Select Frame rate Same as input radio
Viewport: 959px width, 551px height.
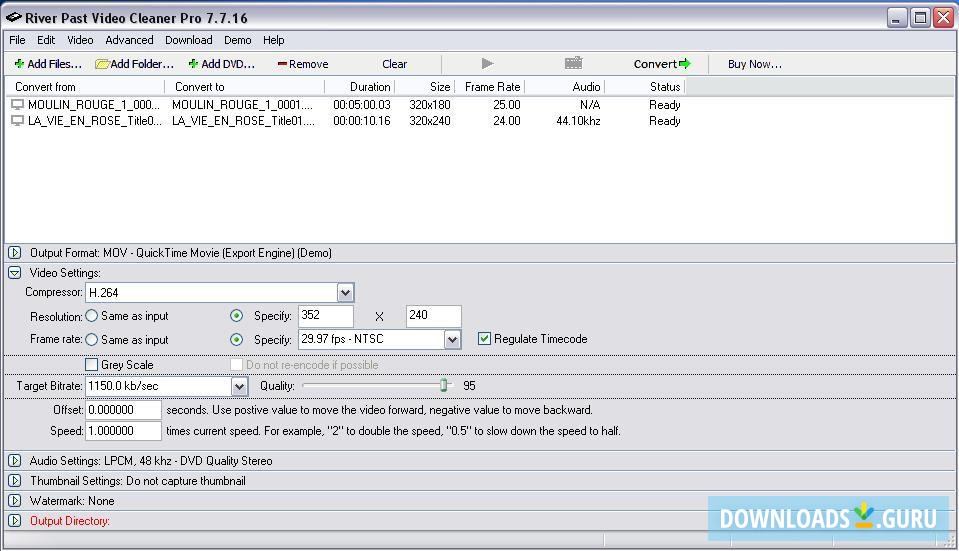[92, 339]
